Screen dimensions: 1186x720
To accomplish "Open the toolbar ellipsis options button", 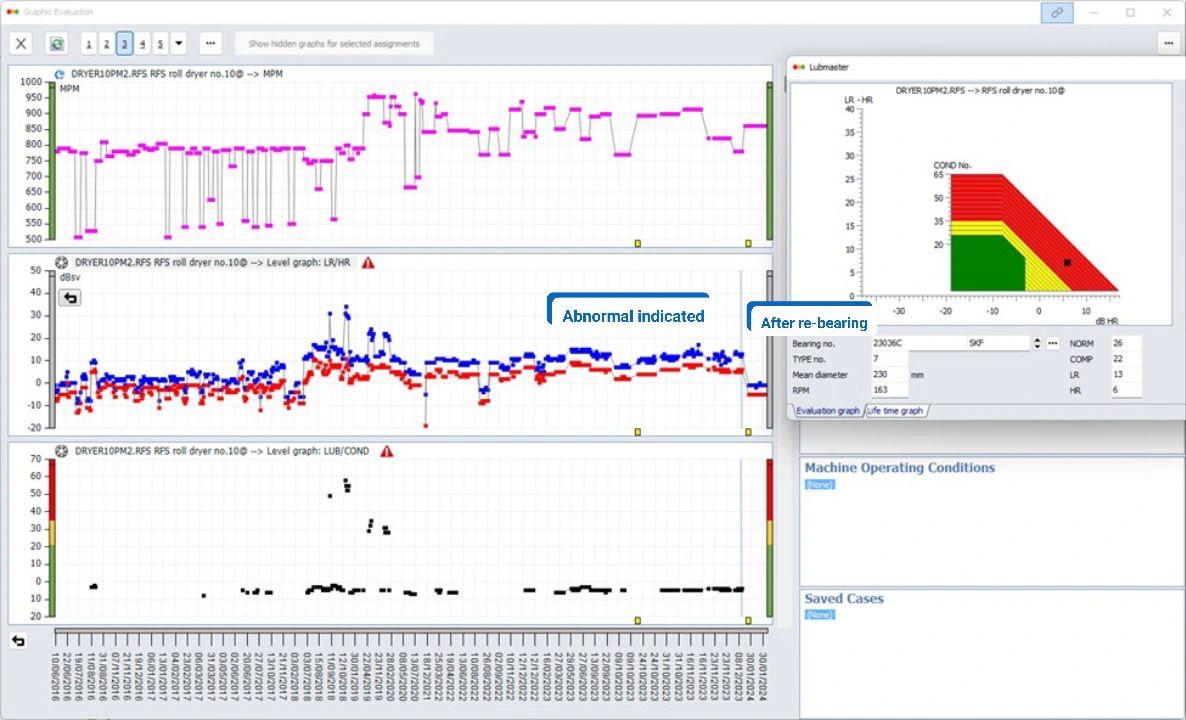I will [x=211, y=44].
